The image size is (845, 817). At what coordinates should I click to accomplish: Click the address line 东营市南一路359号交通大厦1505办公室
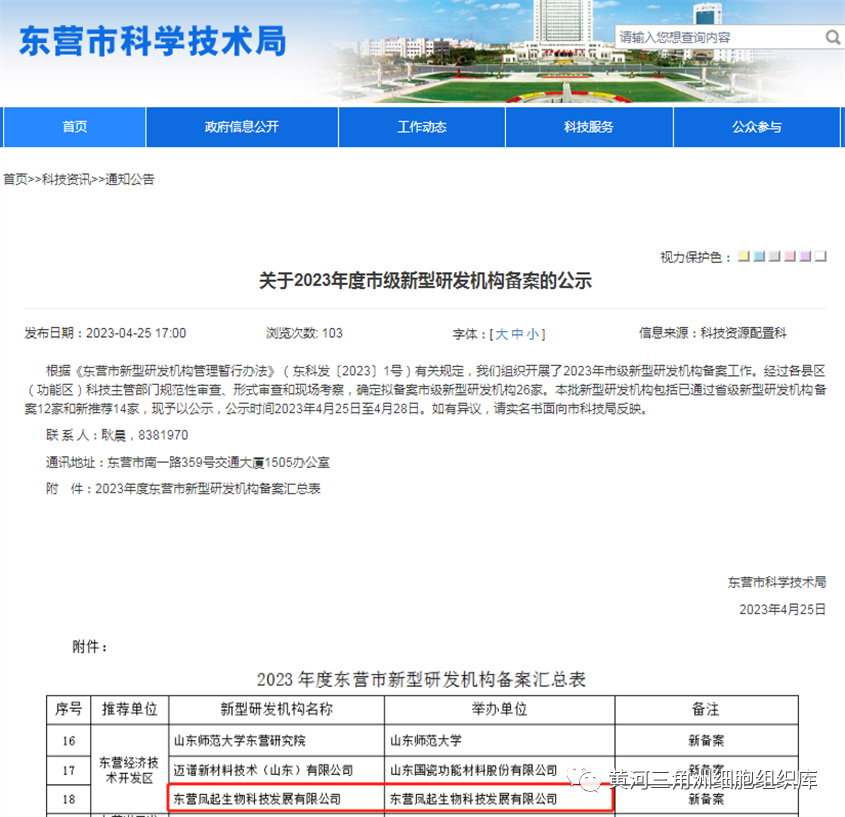(218, 462)
